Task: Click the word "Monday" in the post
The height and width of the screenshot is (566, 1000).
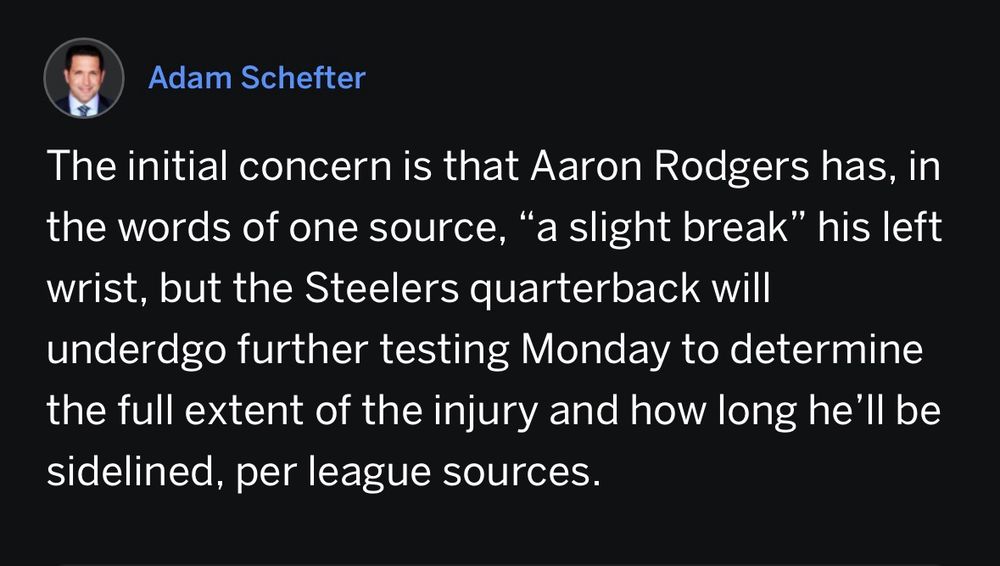Action: tap(596, 351)
